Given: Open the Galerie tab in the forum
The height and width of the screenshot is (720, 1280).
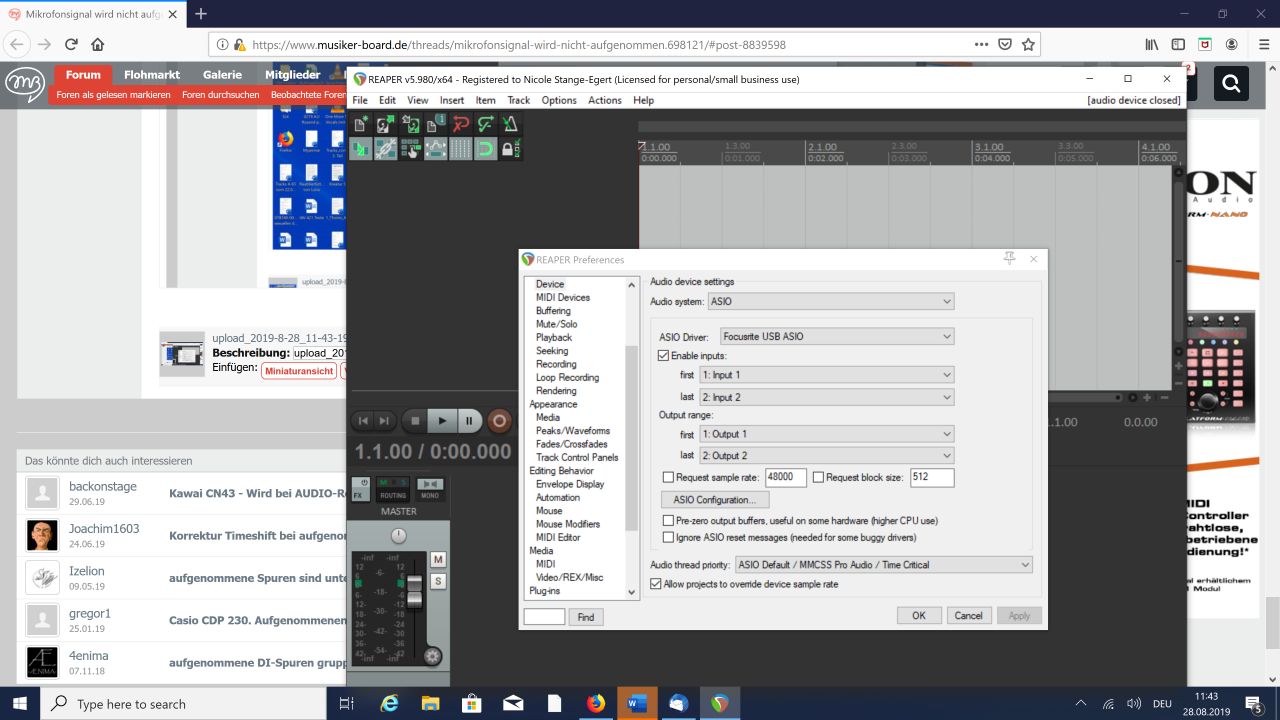Looking at the screenshot, I should [222, 74].
